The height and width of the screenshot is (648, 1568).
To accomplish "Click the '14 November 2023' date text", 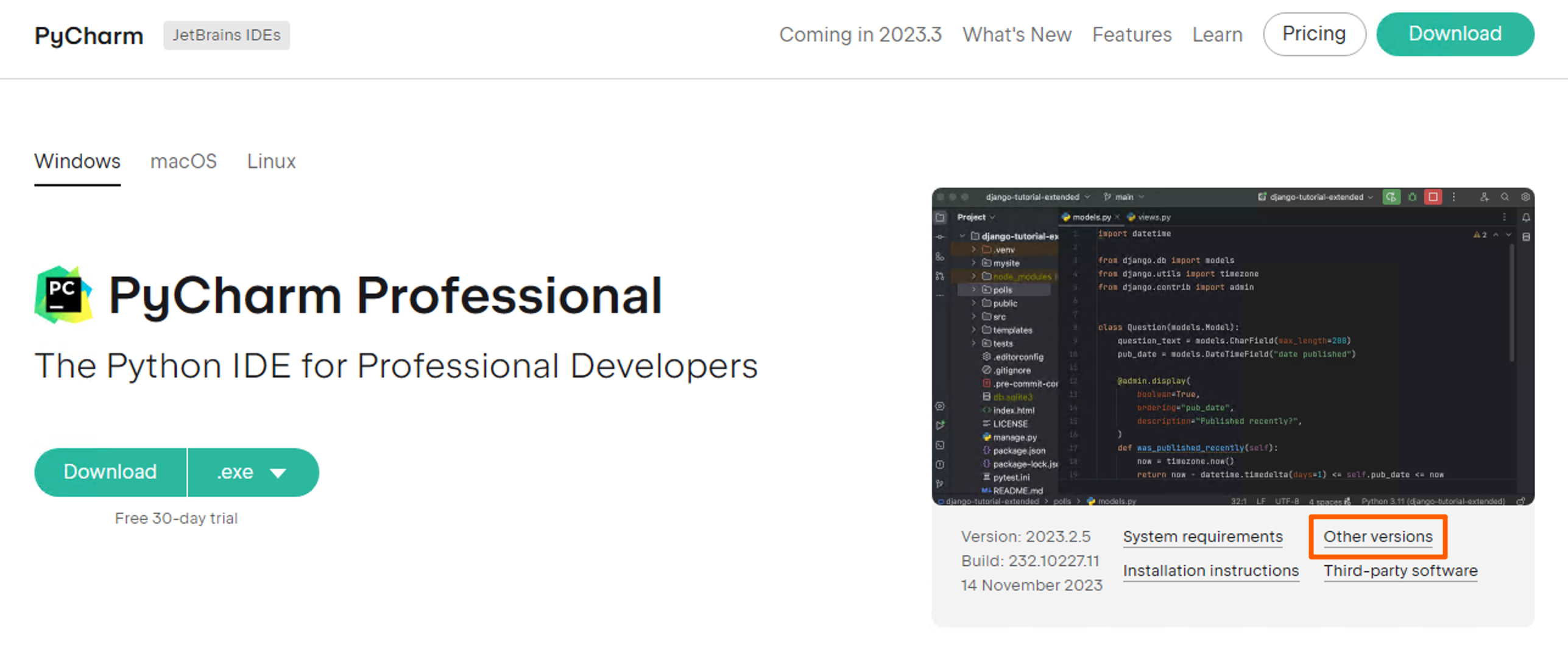I will [1032, 585].
